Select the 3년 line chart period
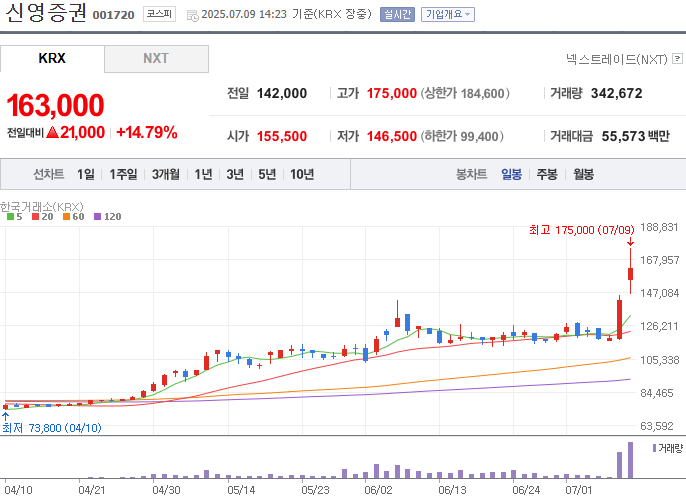This screenshot has width=686, height=499. (x=235, y=174)
